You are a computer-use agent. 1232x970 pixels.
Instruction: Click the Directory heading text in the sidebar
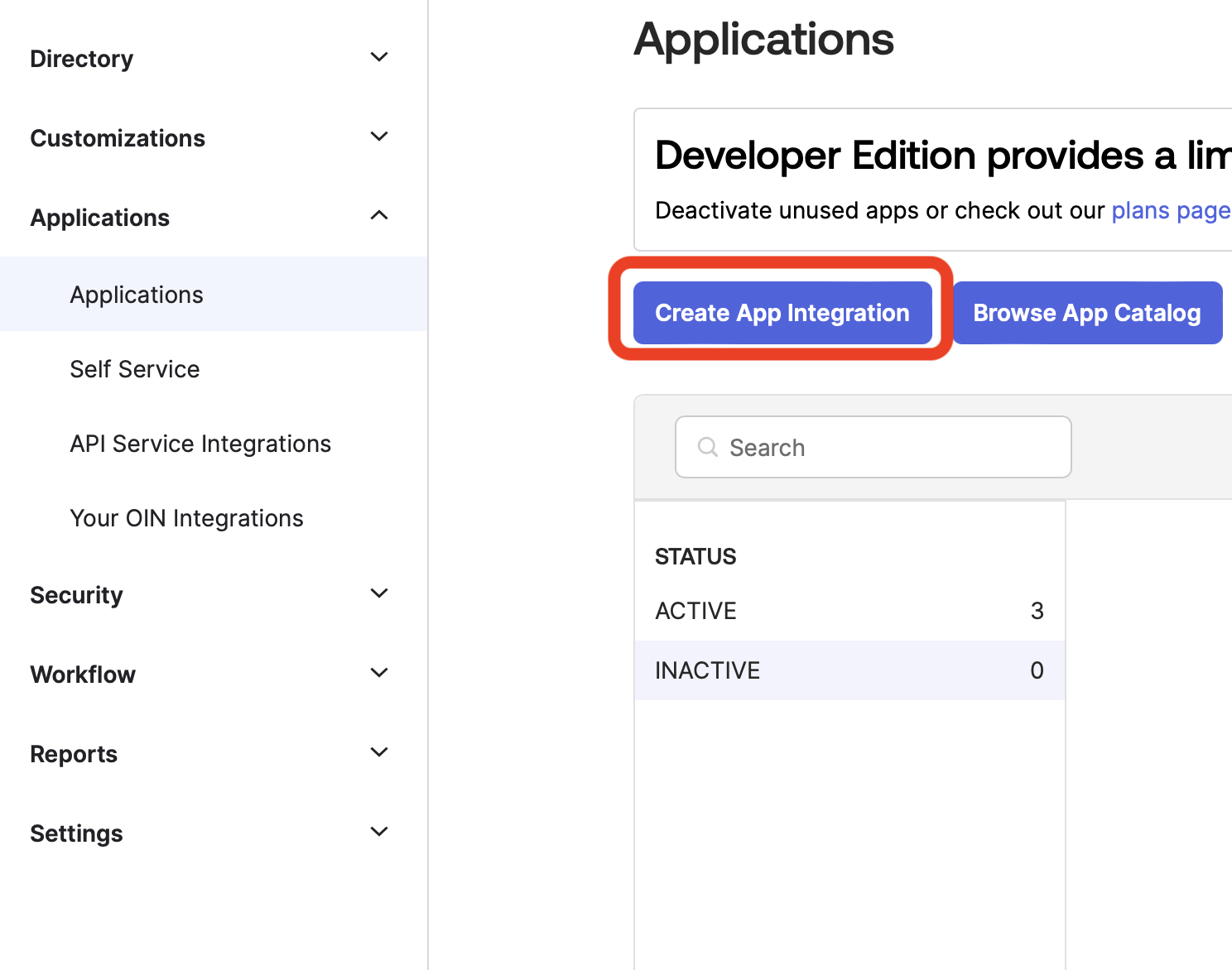(x=81, y=59)
